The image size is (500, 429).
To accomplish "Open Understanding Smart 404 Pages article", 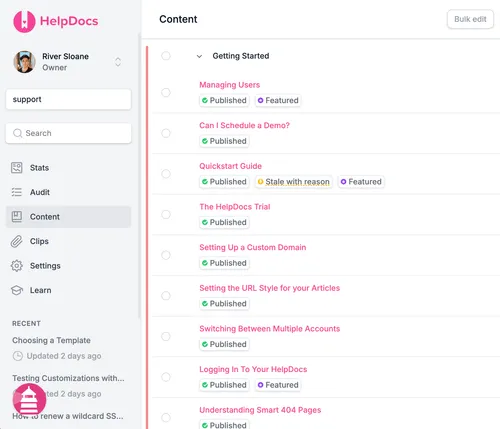I will pos(260,410).
